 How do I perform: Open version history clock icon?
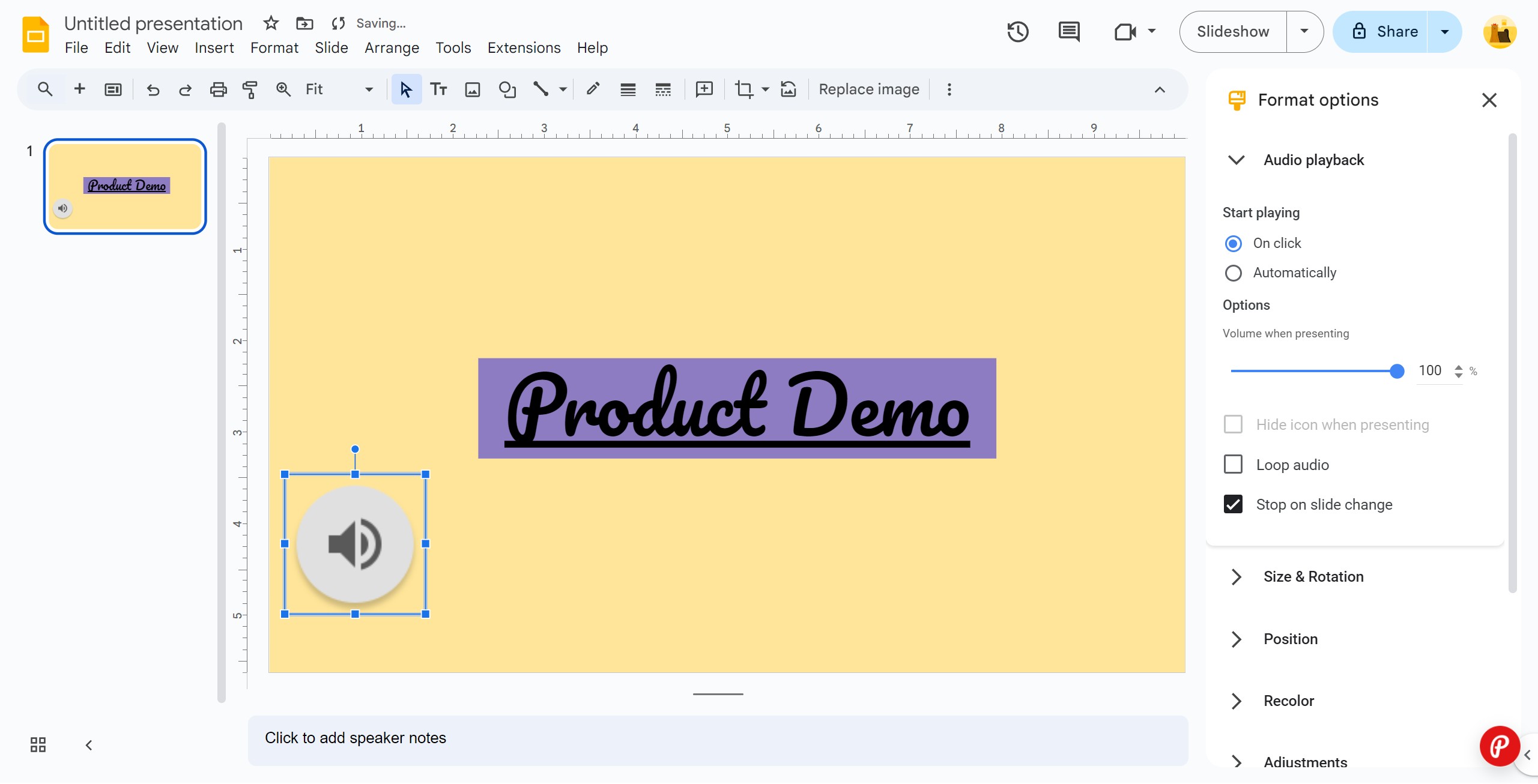coord(1018,31)
